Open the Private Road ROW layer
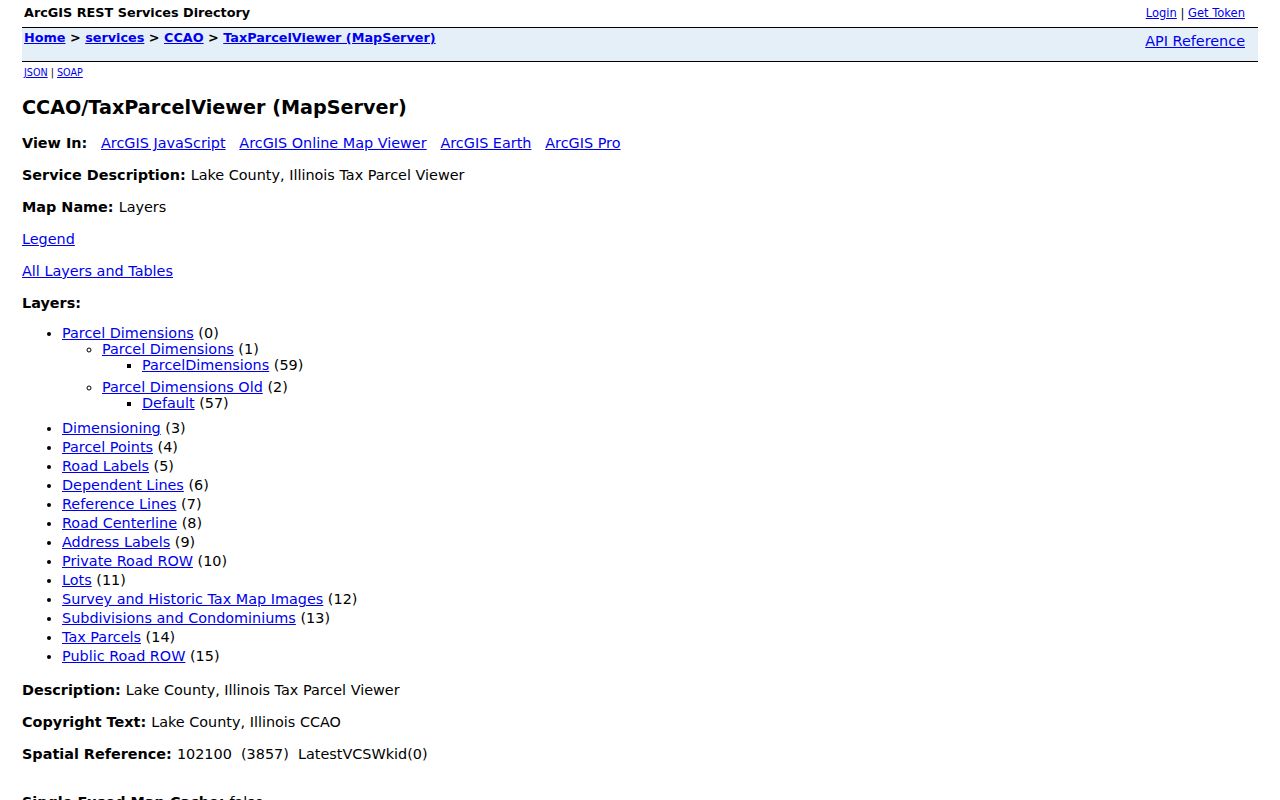Image resolution: width=1280 pixels, height=800 pixels. coord(127,561)
